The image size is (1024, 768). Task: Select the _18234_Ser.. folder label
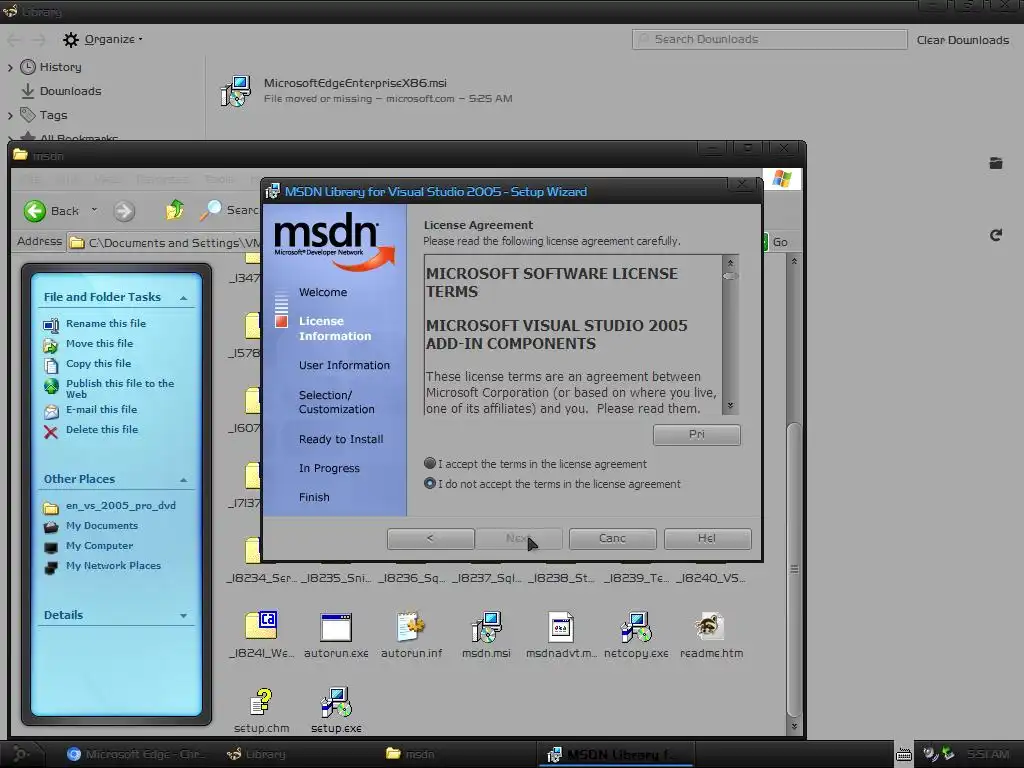[x=261, y=578]
